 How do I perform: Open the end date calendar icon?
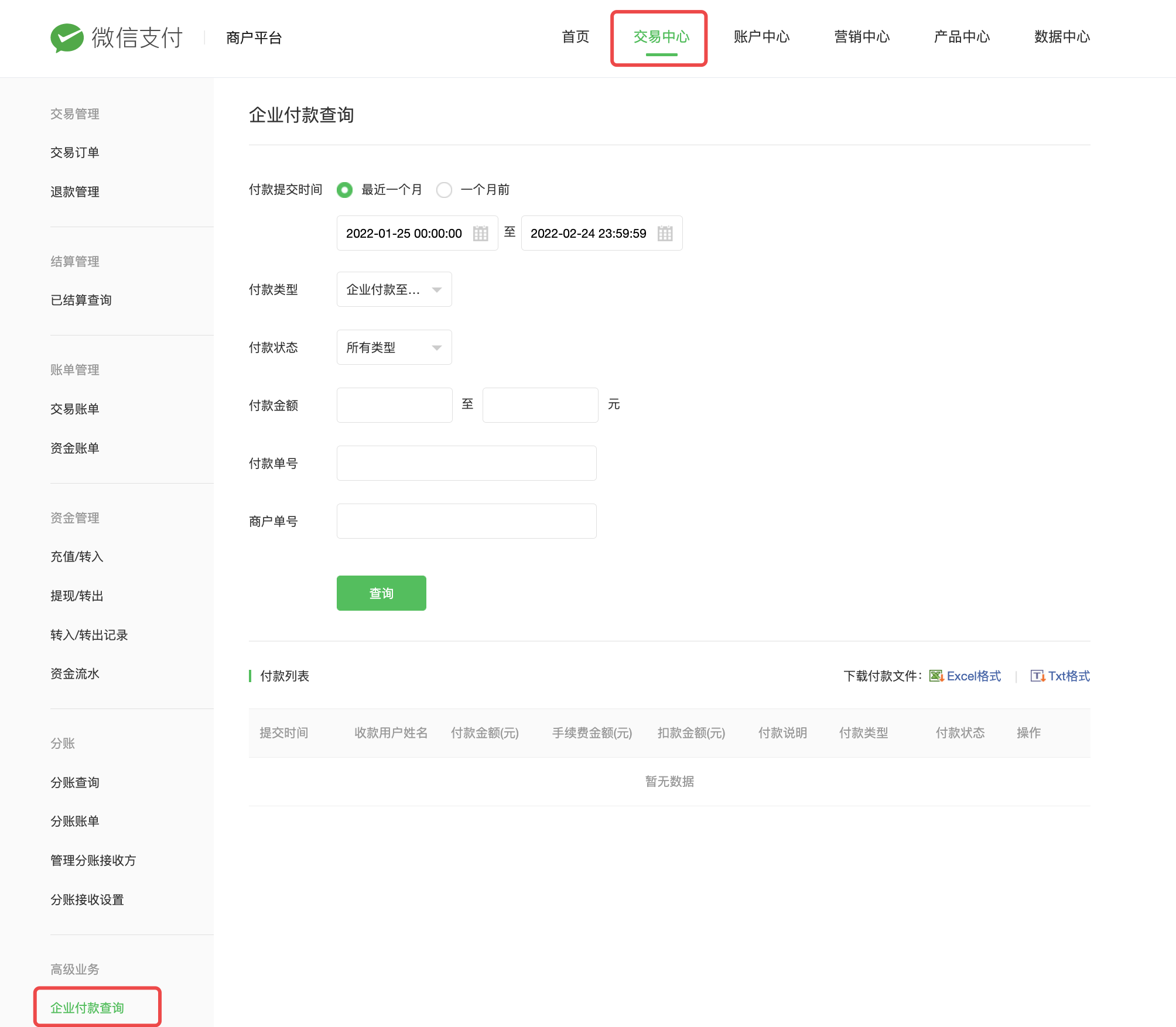665,234
